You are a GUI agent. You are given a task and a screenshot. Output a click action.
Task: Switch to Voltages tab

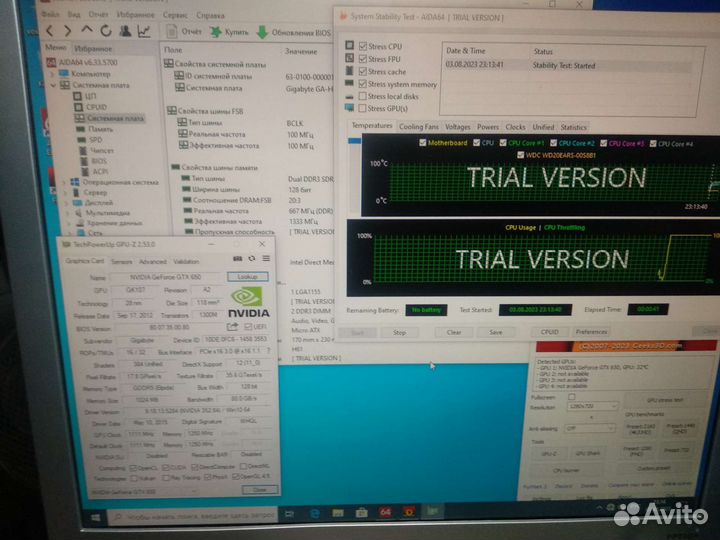[x=458, y=127]
